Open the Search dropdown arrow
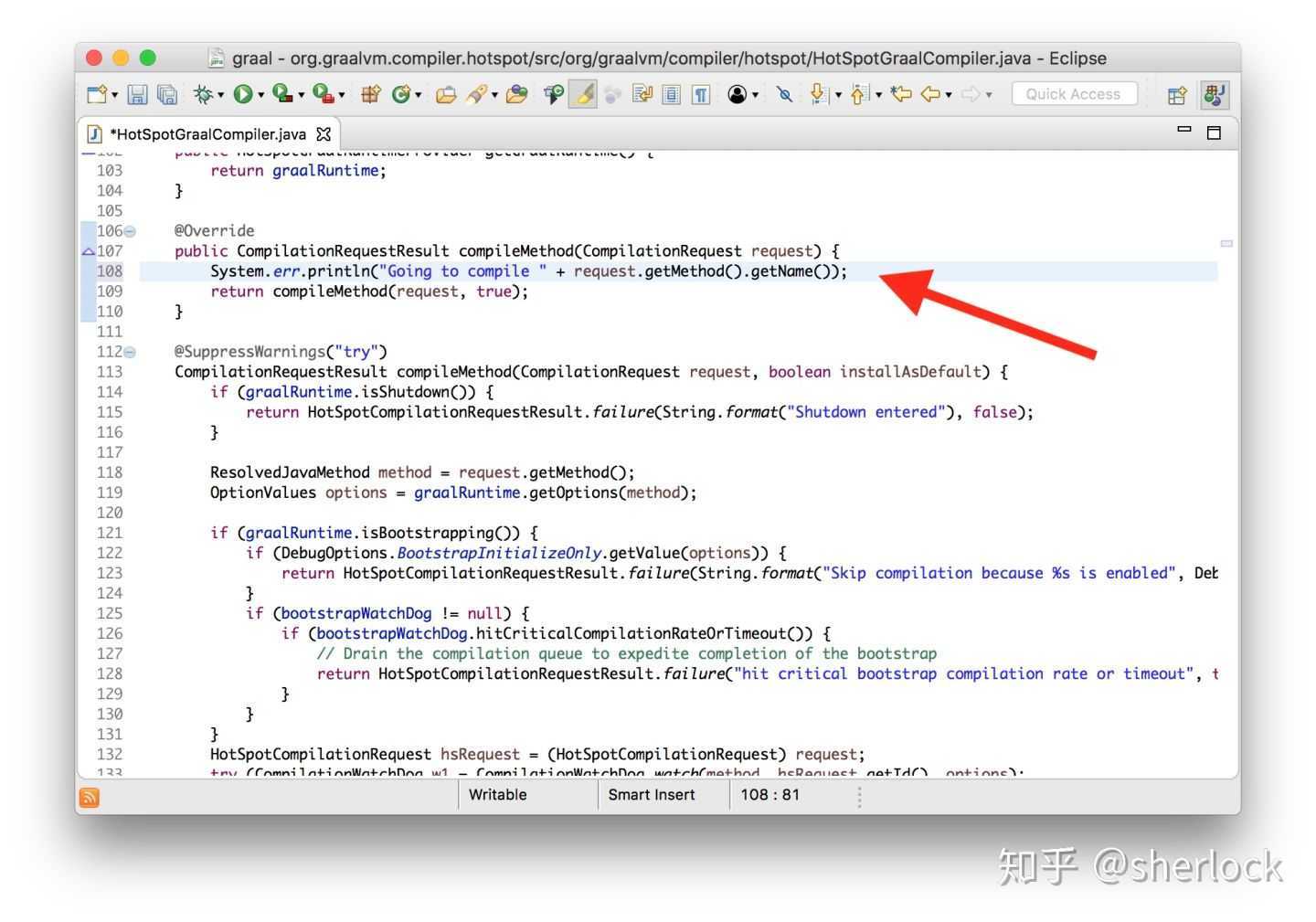1316x922 pixels. coord(494,95)
